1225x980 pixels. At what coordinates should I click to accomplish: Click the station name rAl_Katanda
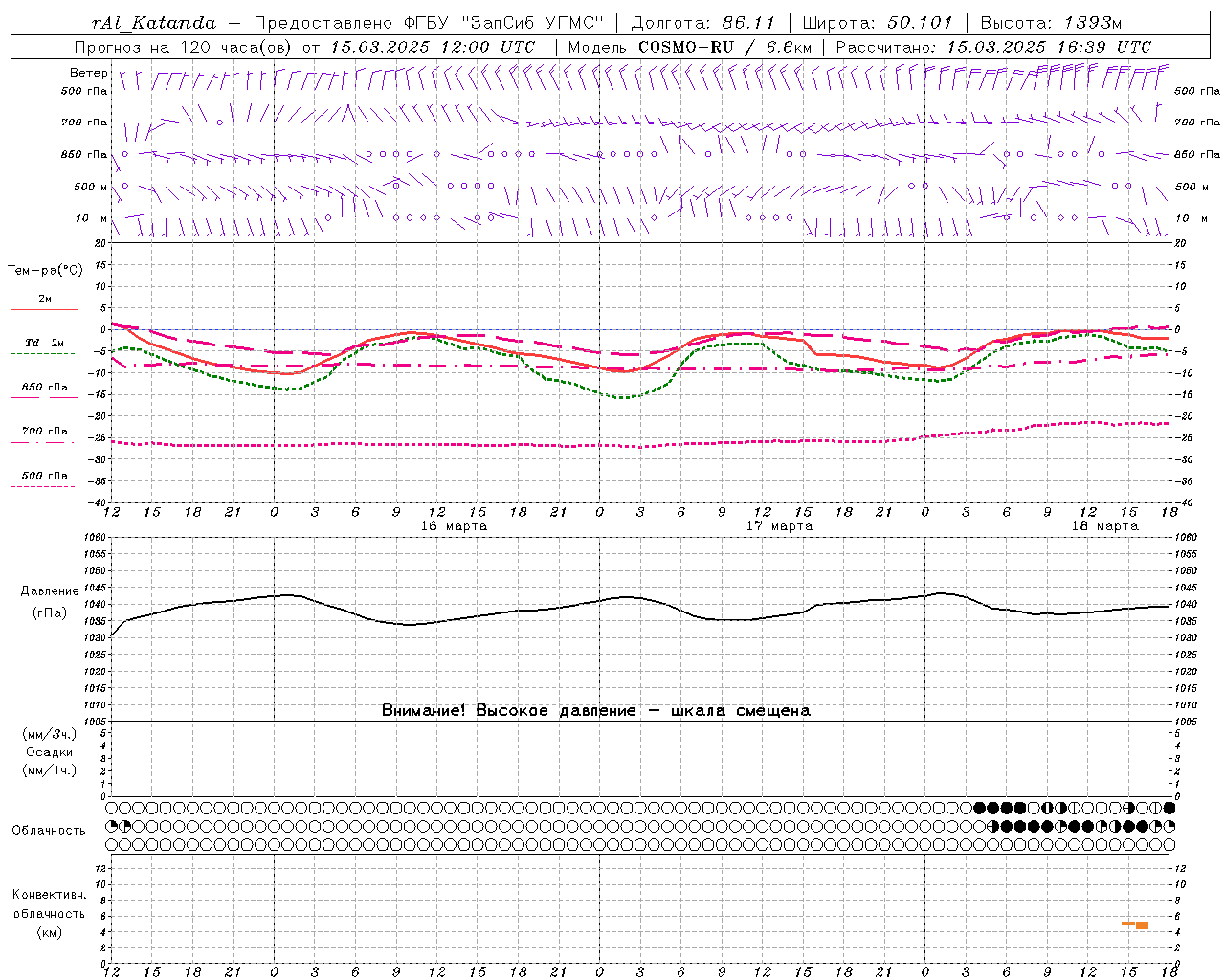click(154, 23)
